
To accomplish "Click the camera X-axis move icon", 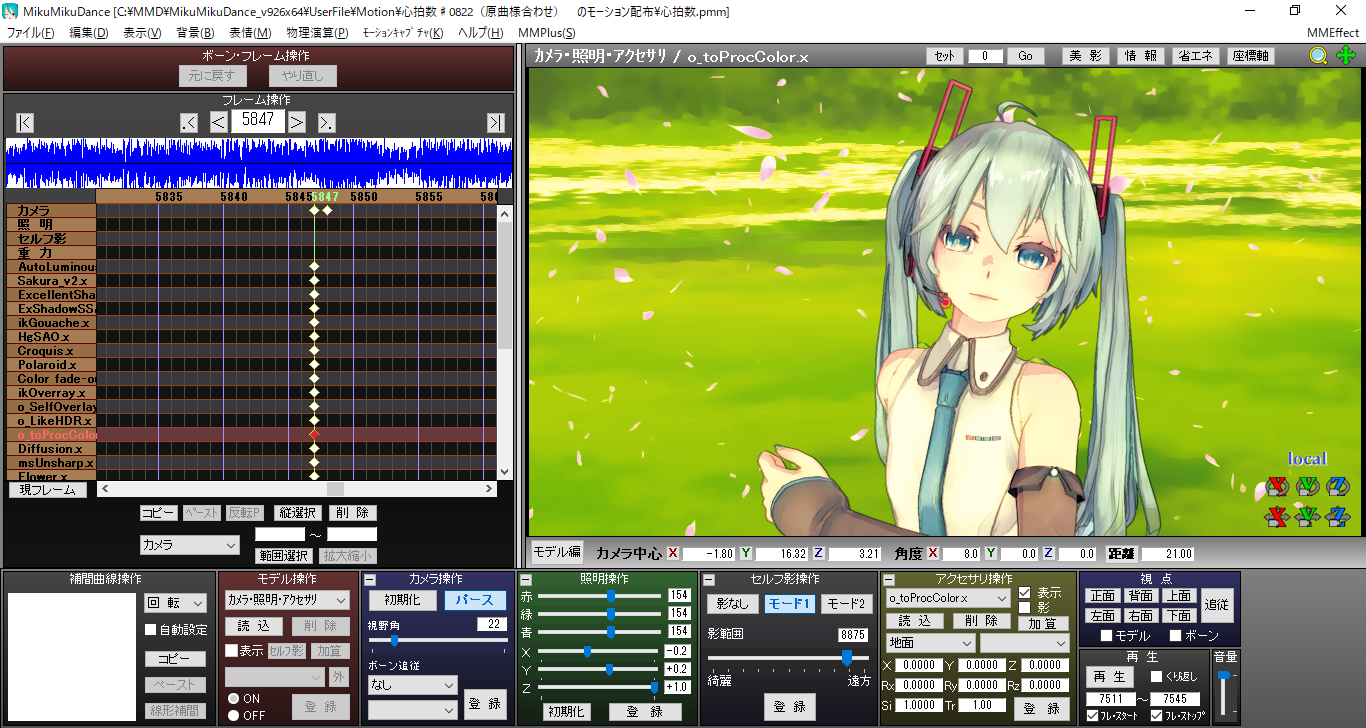I will click(x=1276, y=517).
